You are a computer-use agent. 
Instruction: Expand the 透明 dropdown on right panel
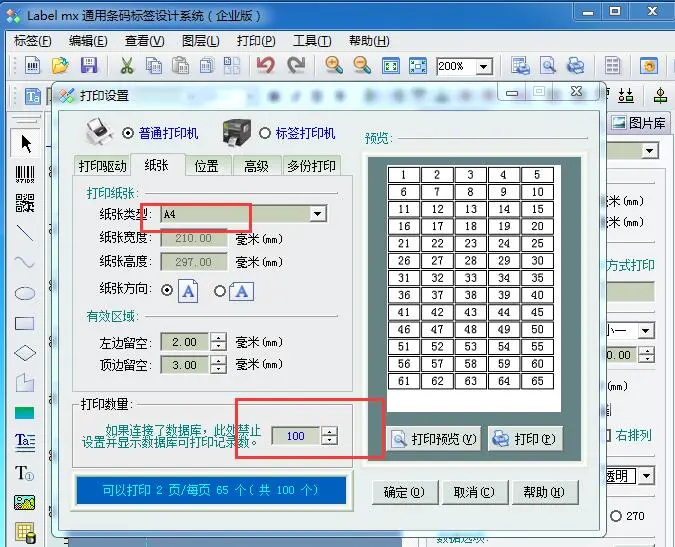click(647, 476)
